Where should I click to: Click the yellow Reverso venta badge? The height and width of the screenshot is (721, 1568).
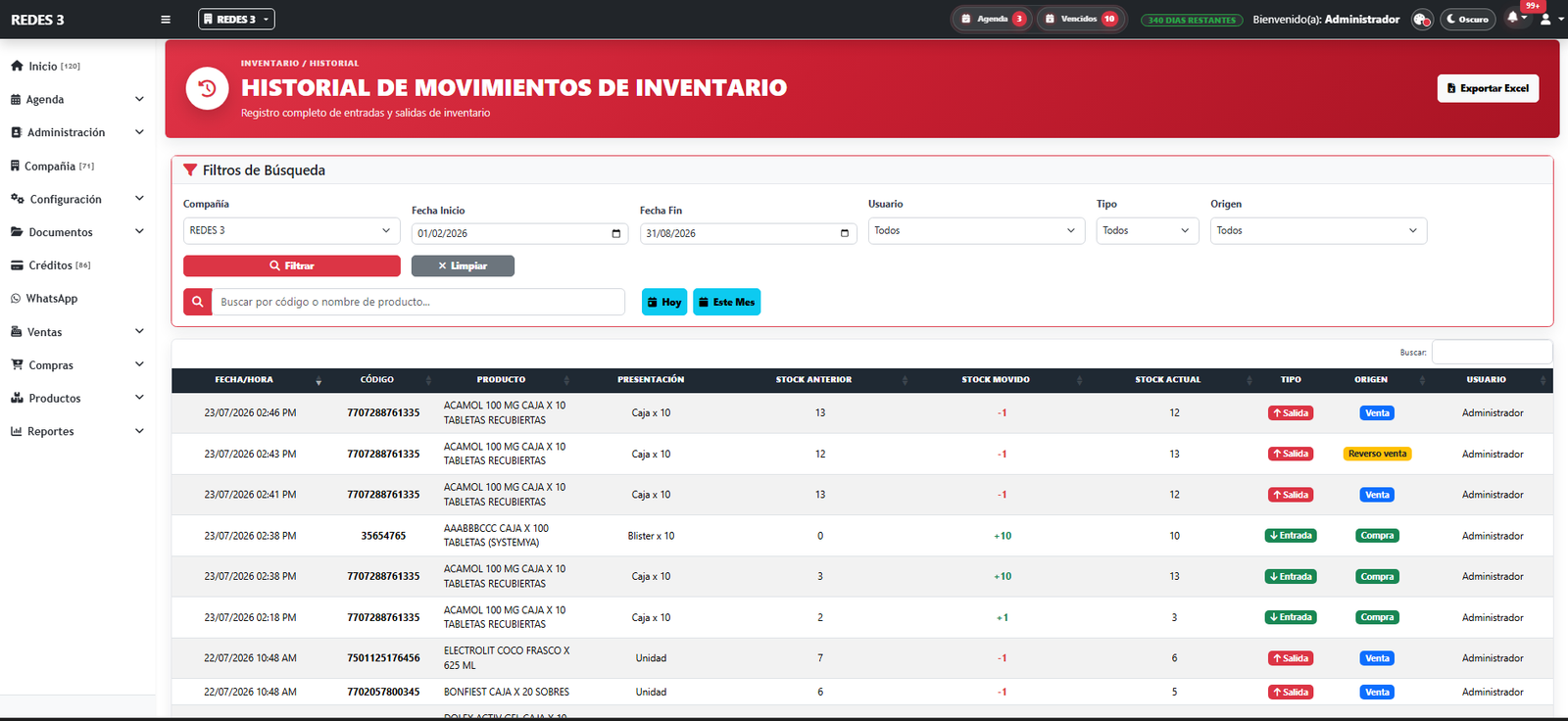click(x=1377, y=454)
